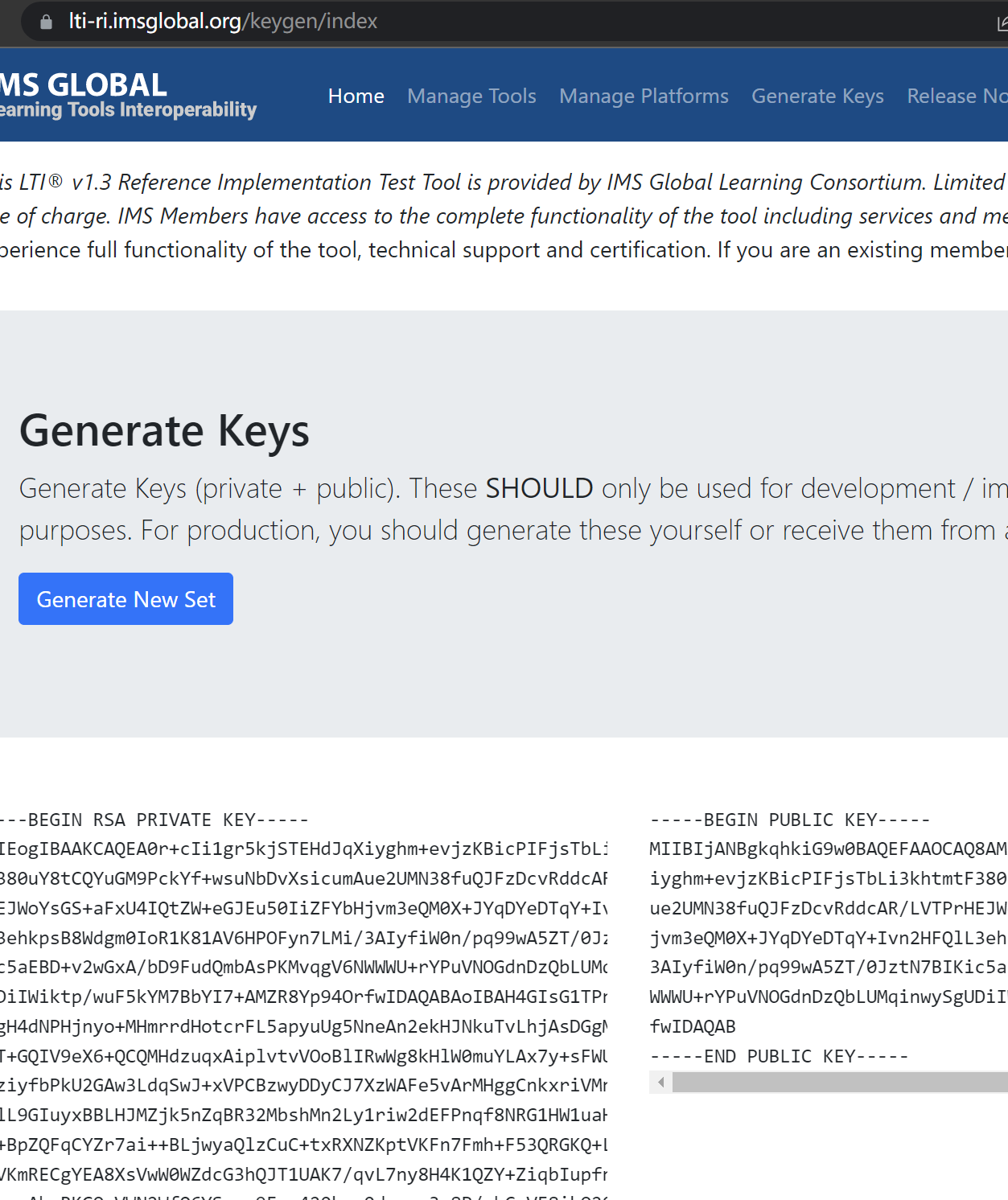This screenshot has width=1008, height=1200.
Task: Click the END PUBLIC KEY footer line
Action: click(779, 1055)
